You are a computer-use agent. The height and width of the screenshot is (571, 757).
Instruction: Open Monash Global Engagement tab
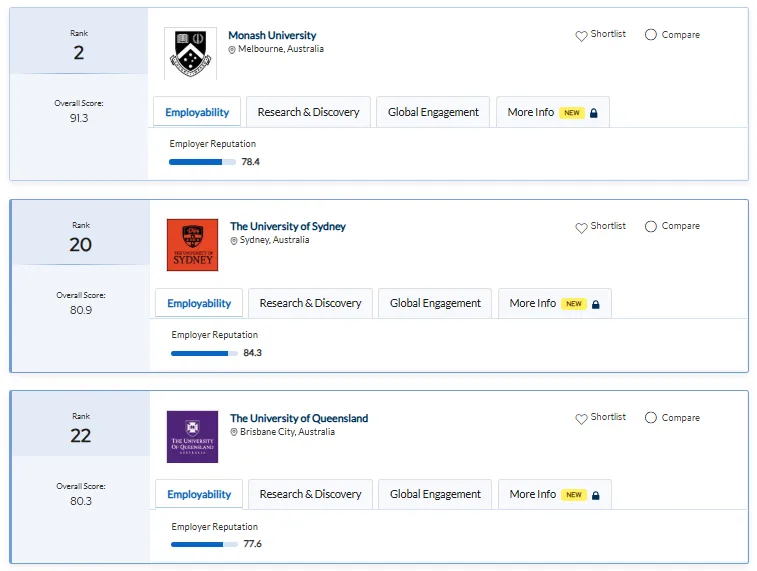point(433,112)
